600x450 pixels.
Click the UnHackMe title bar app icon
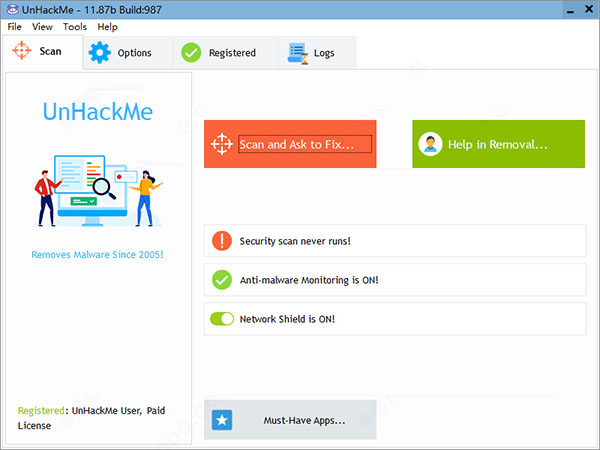(x=12, y=9)
